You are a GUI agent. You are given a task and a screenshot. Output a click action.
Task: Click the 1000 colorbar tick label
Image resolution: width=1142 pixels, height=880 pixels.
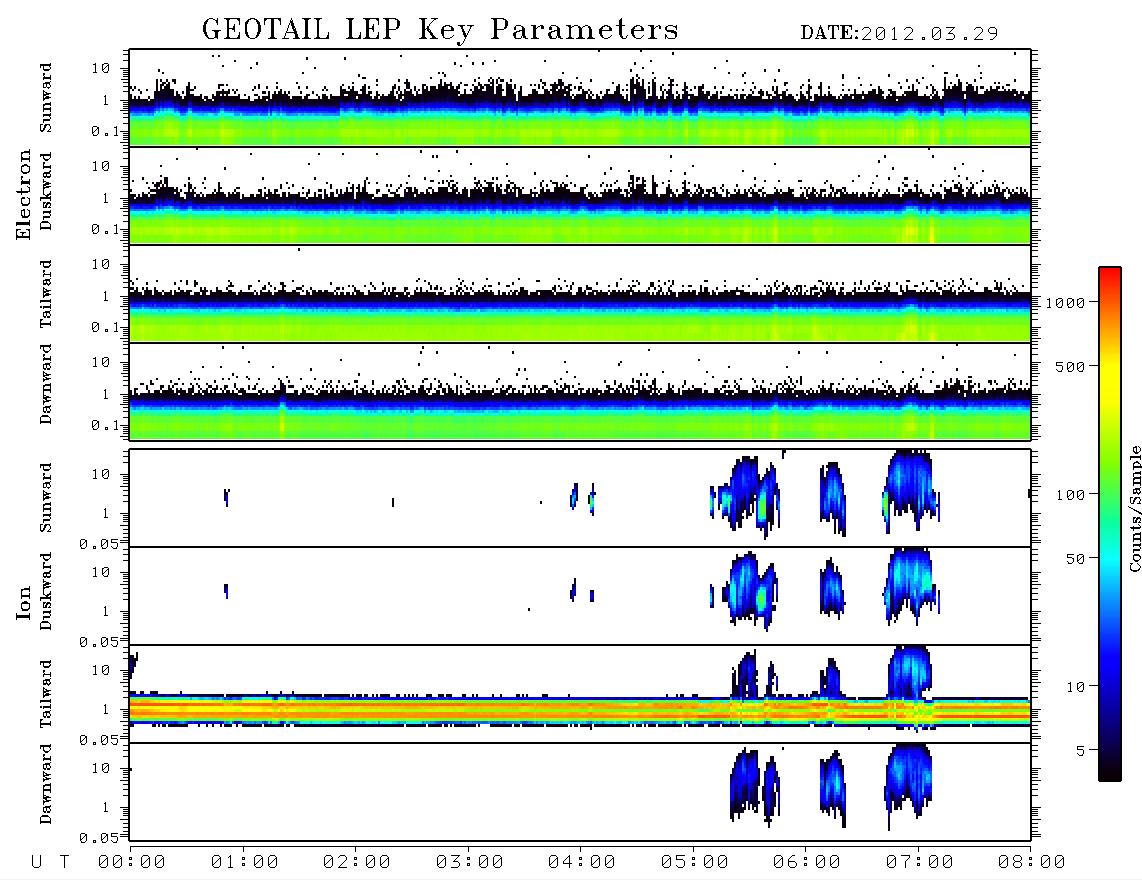(x=1065, y=302)
